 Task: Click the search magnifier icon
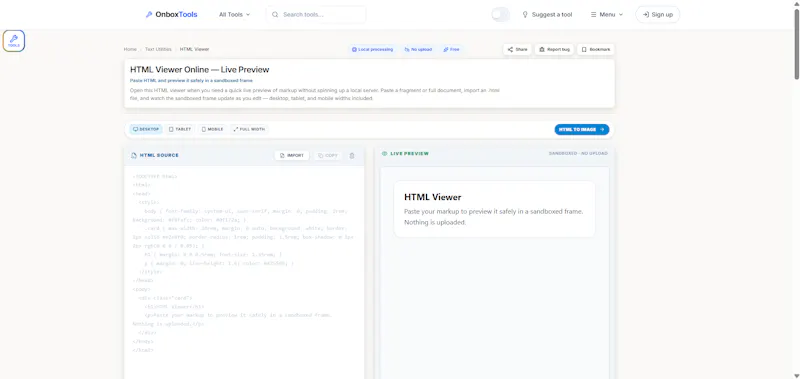point(275,14)
